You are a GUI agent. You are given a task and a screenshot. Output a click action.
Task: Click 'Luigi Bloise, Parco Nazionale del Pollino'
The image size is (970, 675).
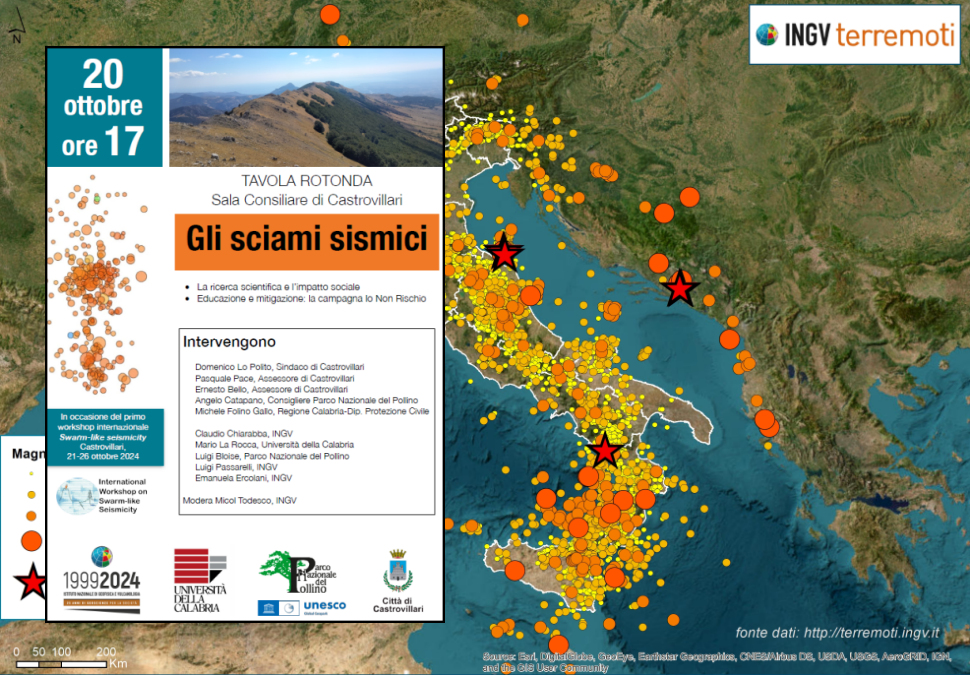(x=272, y=456)
